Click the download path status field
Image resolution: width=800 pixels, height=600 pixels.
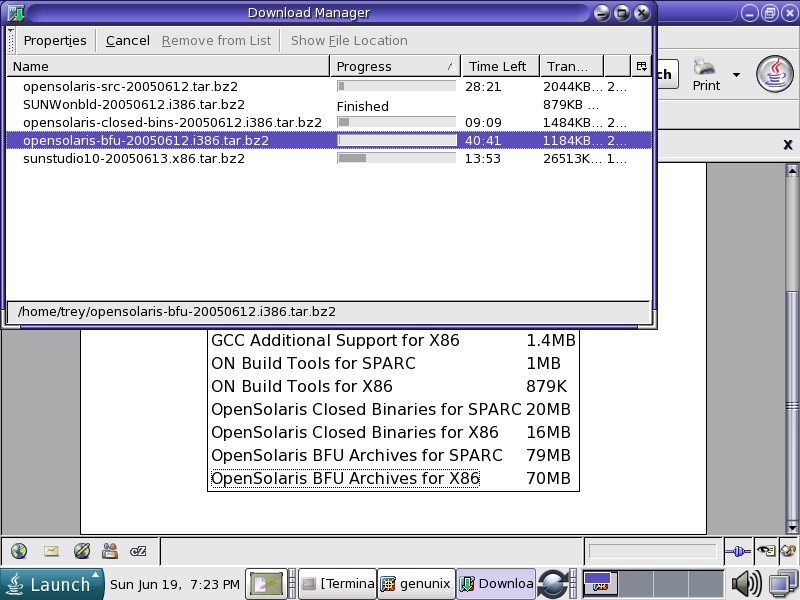(329, 312)
